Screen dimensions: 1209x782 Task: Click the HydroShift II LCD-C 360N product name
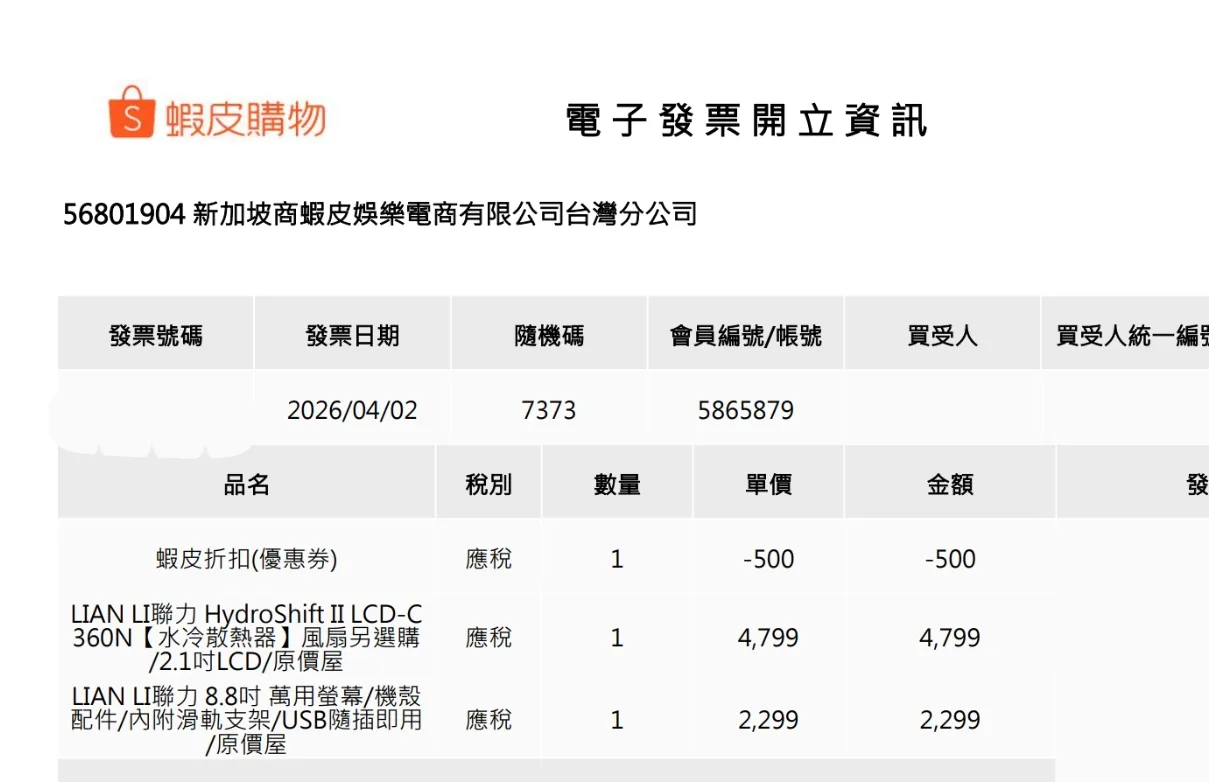(x=247, y=637)
